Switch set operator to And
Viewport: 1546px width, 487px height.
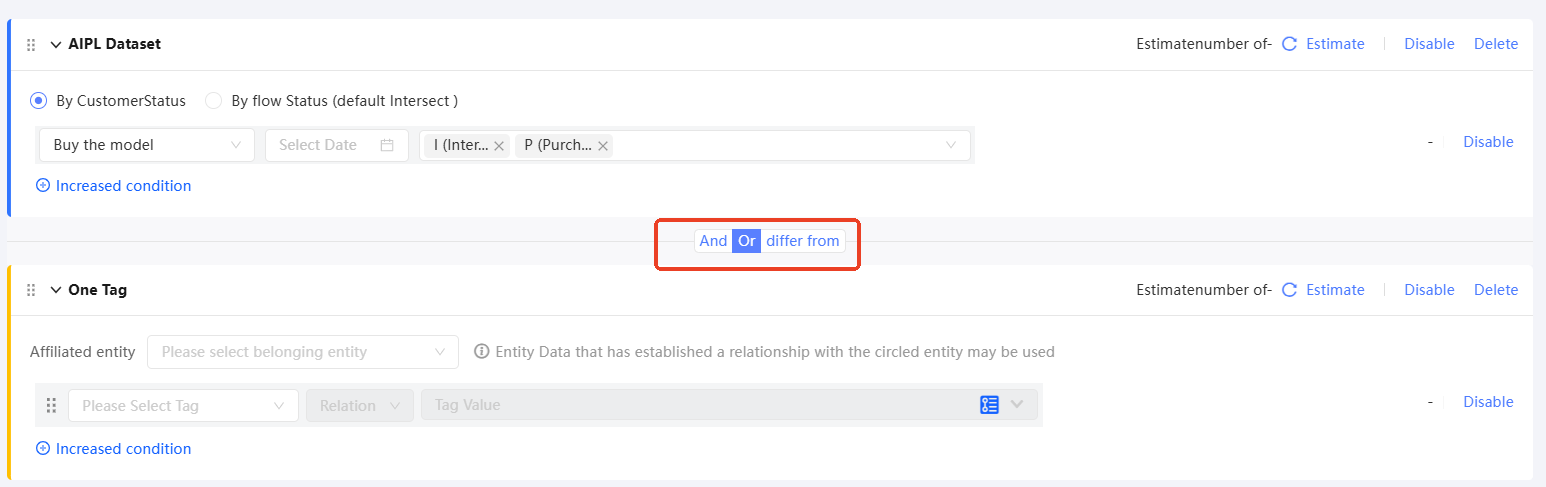(x=713, y=241)
